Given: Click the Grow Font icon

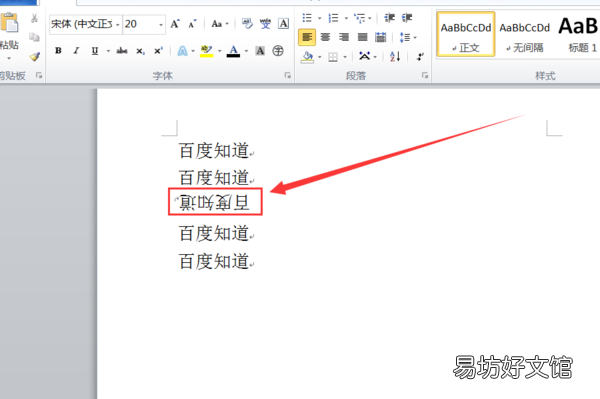Looking at the screenshot, I should tap(175, 24).
